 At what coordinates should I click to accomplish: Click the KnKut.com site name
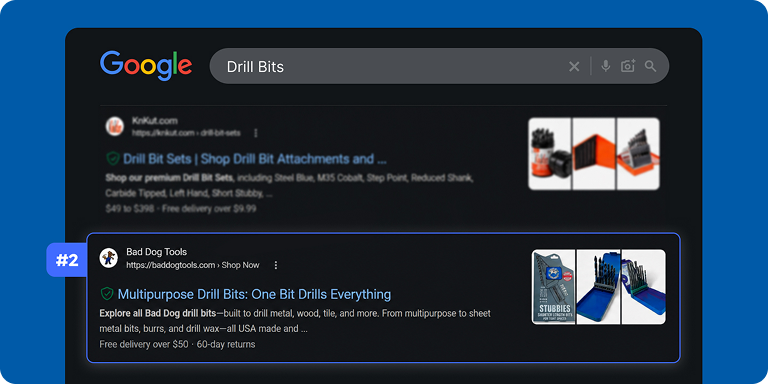point(155,121)
